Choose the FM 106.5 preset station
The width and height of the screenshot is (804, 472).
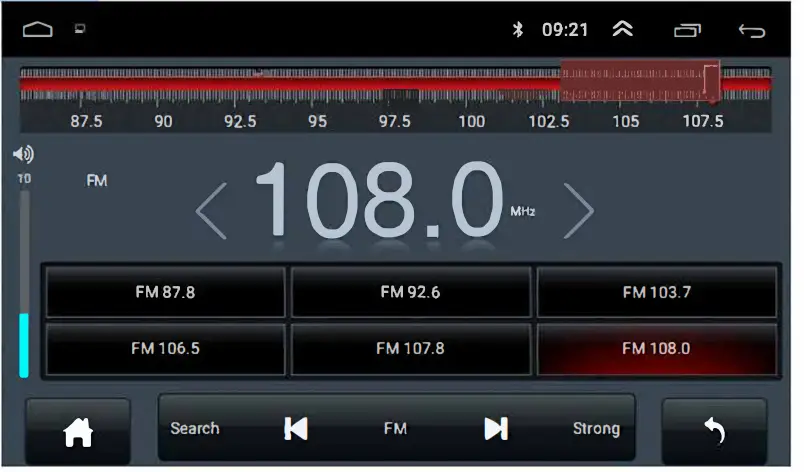[x=165, y=349]
